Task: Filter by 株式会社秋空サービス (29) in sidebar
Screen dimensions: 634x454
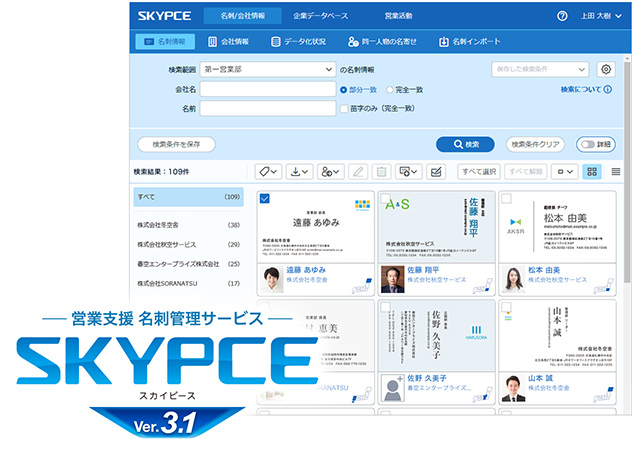Action: point(188,245)
